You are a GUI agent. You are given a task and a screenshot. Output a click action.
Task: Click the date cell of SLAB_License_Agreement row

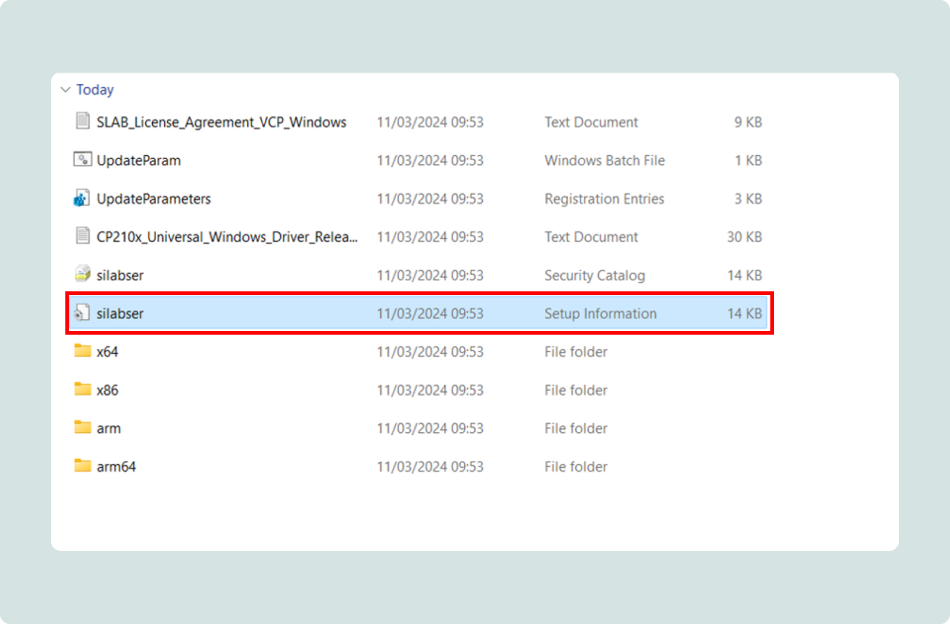tap(430, 122)
